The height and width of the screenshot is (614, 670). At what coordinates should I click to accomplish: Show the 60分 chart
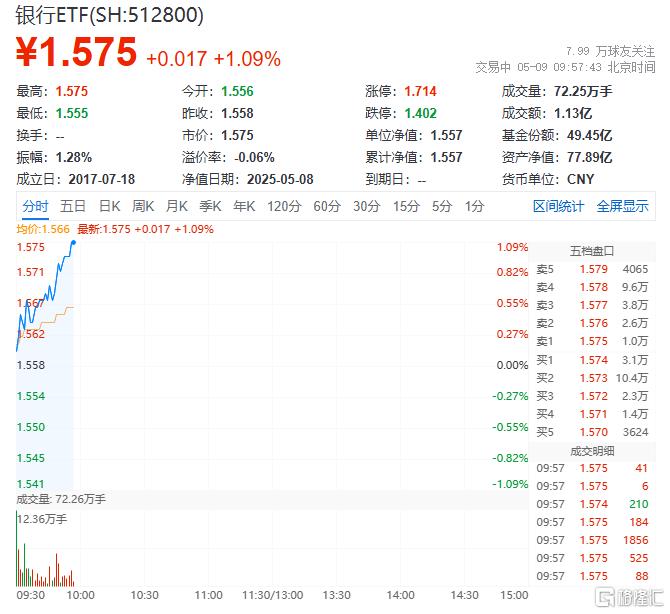(327, 206)
